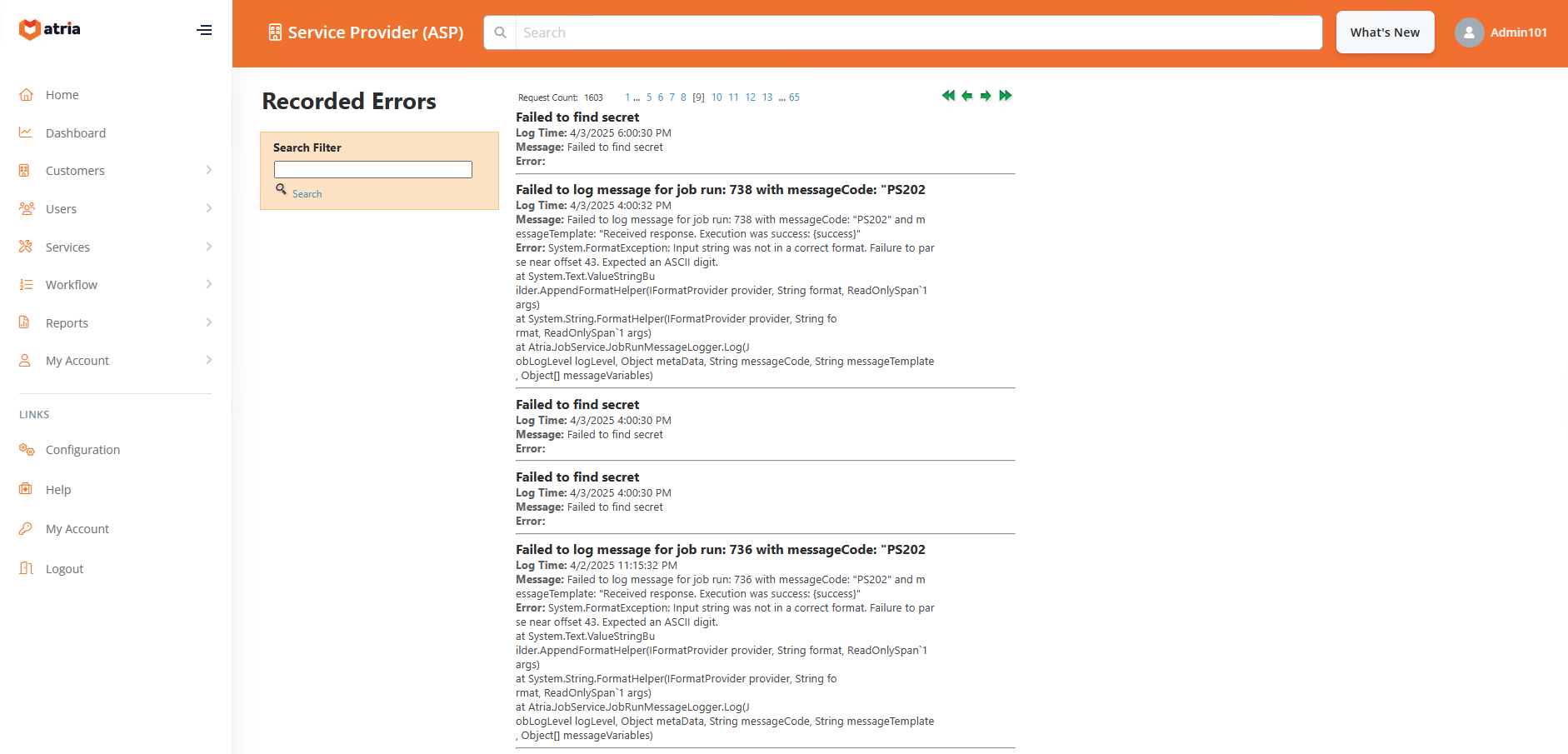Jump to the last page with double-right arrows
Image resolution: width=1568 pixels, height=754 pixels.
(x=1006, y=96)
